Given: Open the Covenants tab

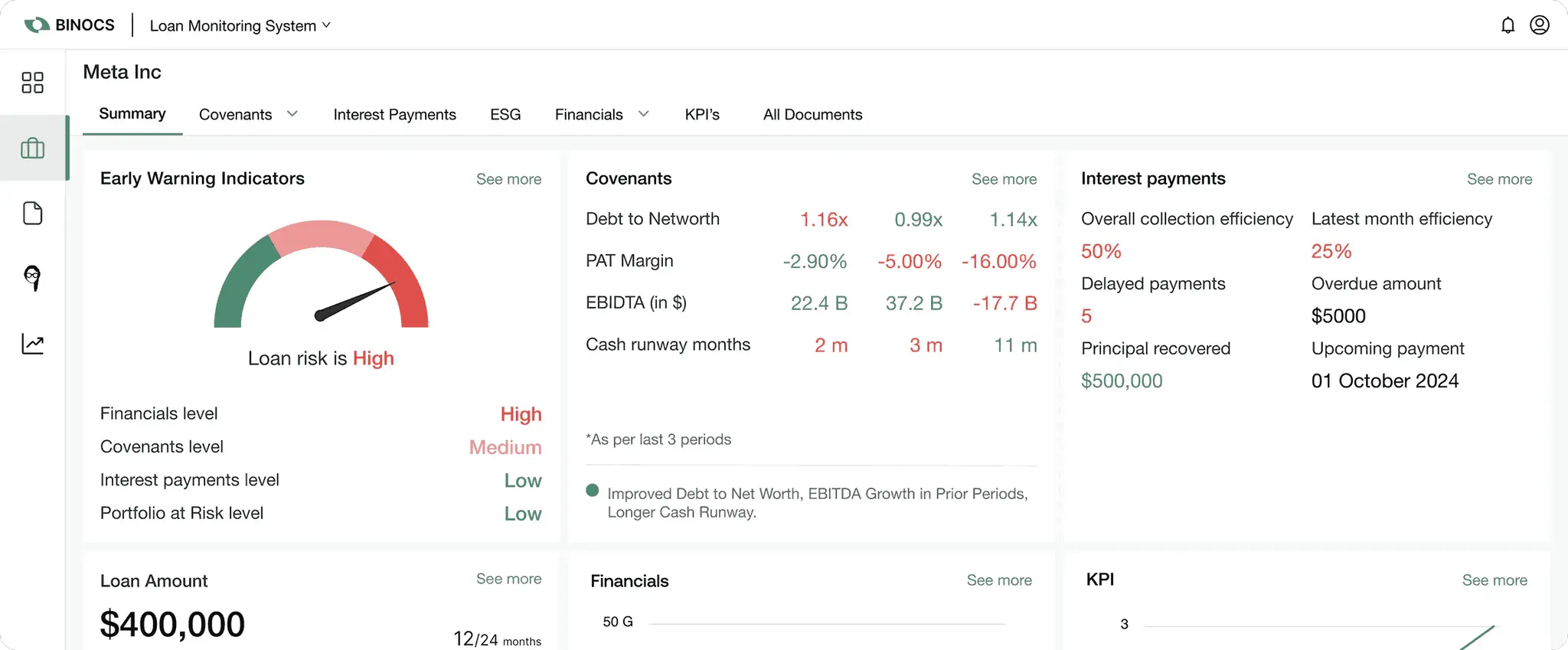Looking at the screenshot, I should pyautogui.click(x=235, y=114).
